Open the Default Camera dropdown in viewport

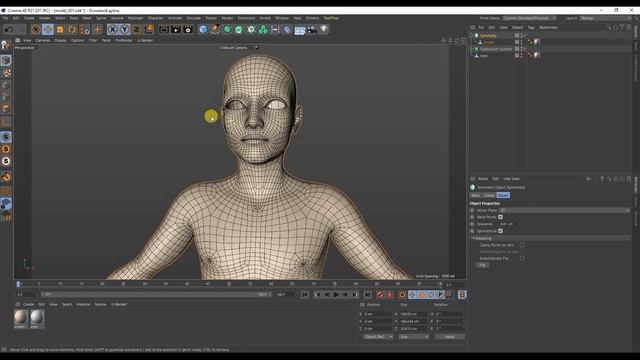[x=239, y=48]
